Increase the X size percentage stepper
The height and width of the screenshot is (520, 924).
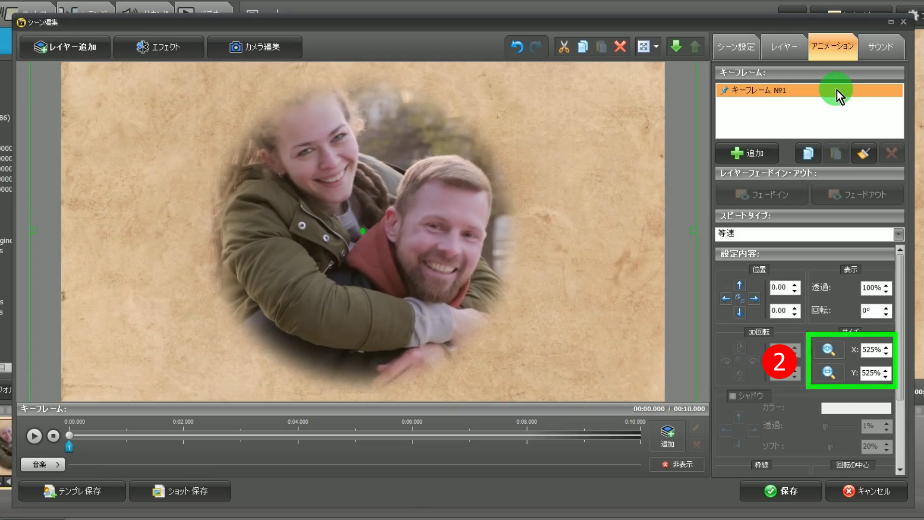(x=886, y=346)
